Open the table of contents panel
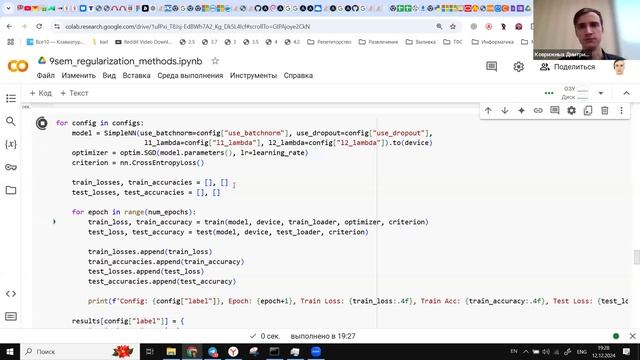Screen dimensions: 640x360 click(x=11, y=98)
